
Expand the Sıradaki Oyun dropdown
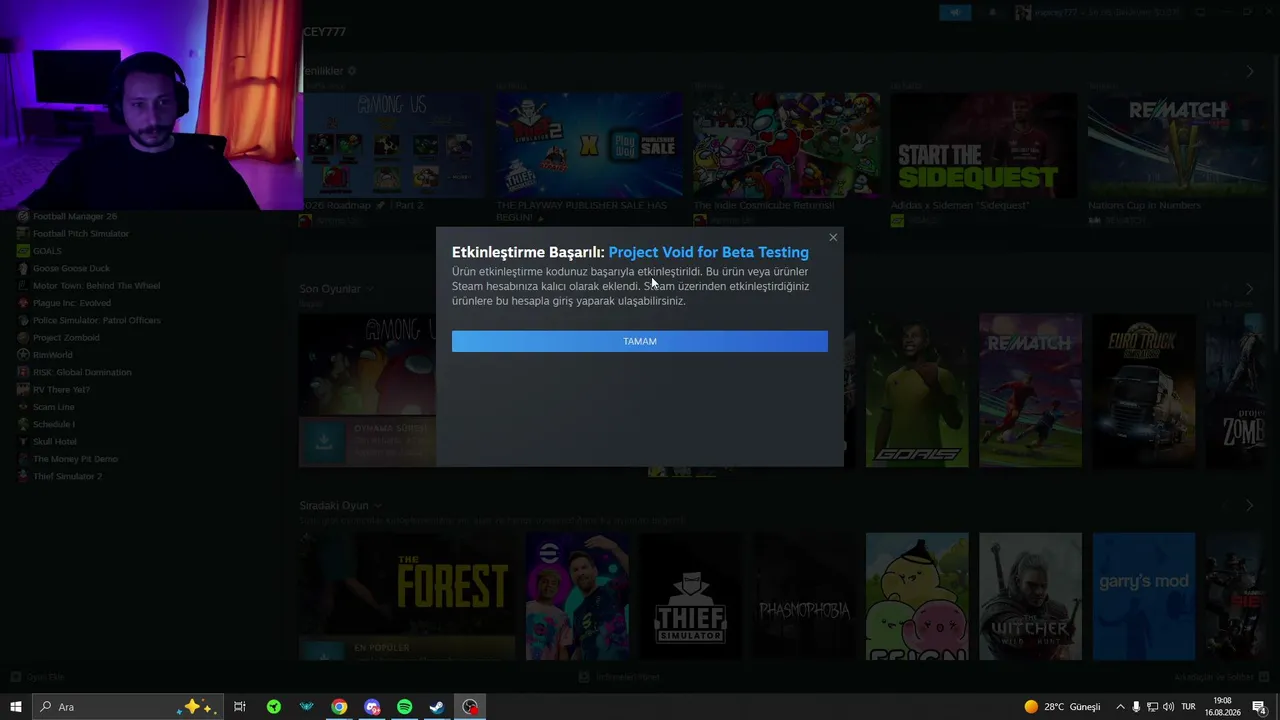point(377,506)
